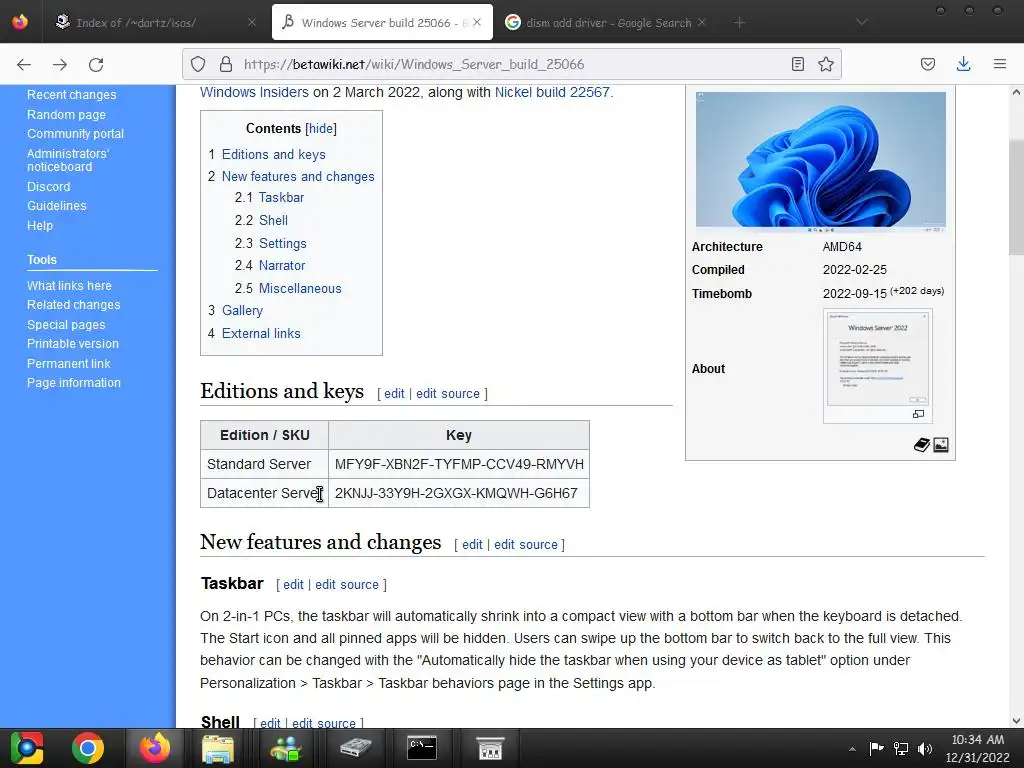Viewport: 1024px width, 768px height.
Task: Open the Help sidebar link
Action: tap(40, 225)
